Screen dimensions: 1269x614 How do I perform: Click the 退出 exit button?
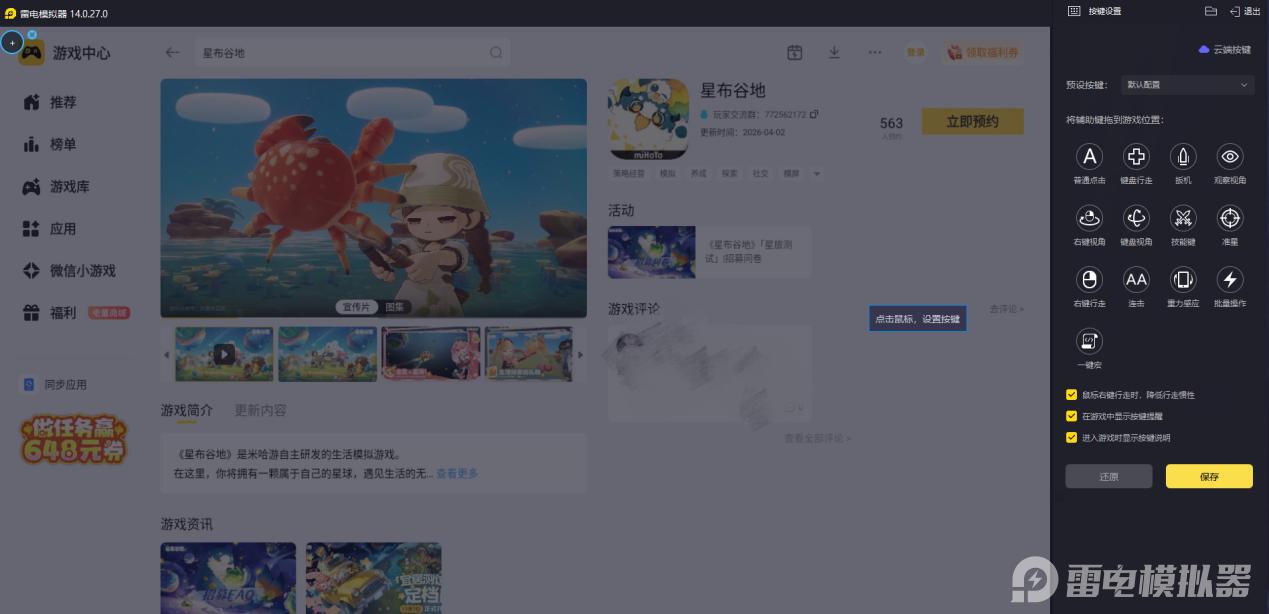coord(1245,11)
